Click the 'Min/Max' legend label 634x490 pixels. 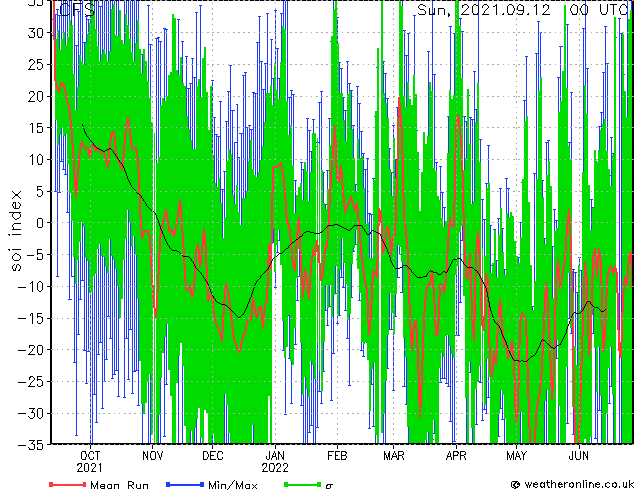[233, 485]
